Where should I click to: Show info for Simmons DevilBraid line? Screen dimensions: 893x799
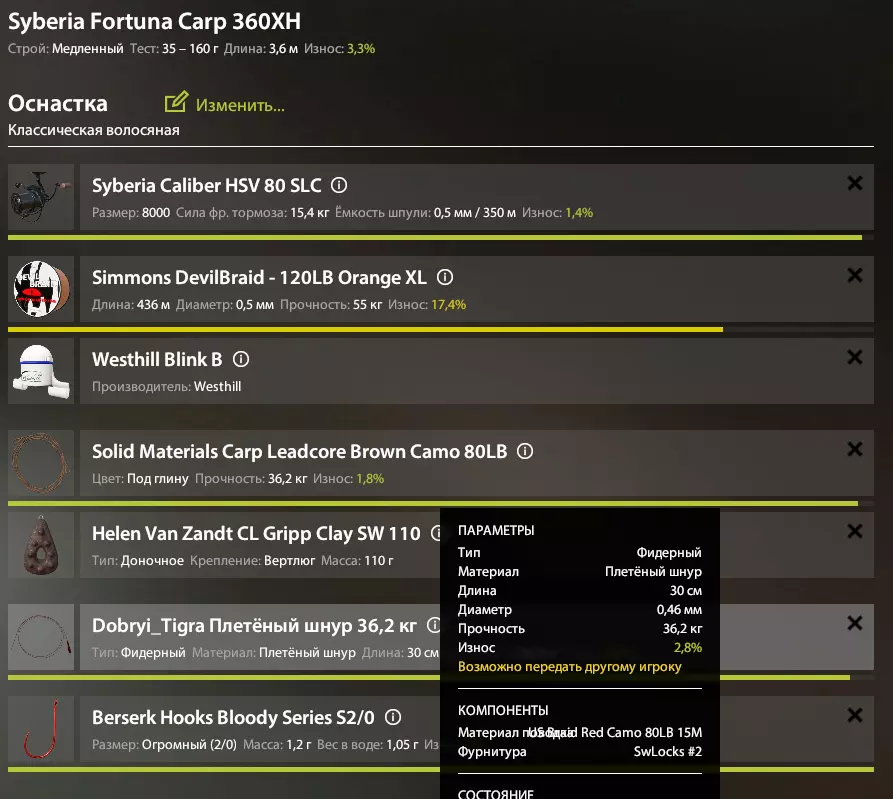pos(445,277)
